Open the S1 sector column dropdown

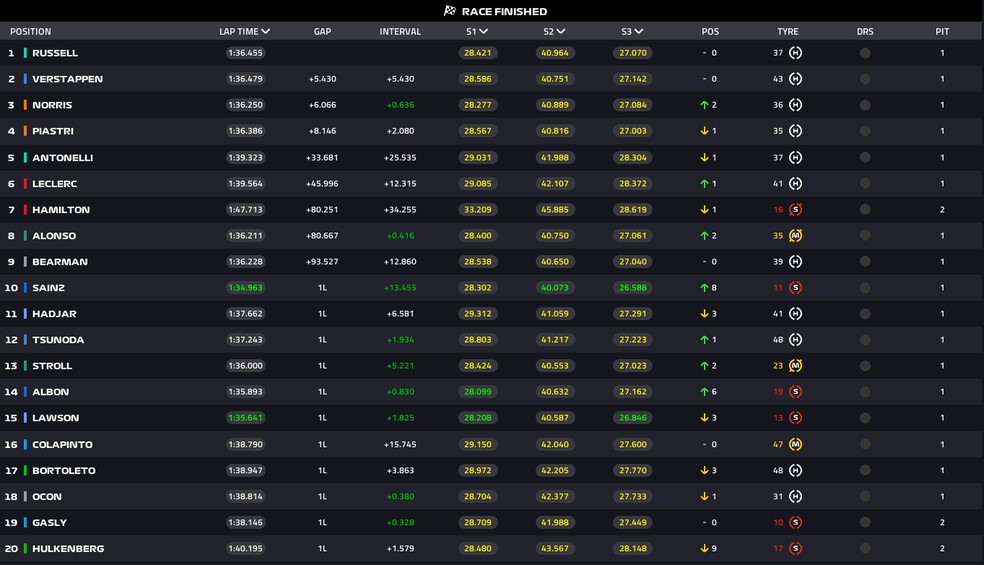click(483, 32)
